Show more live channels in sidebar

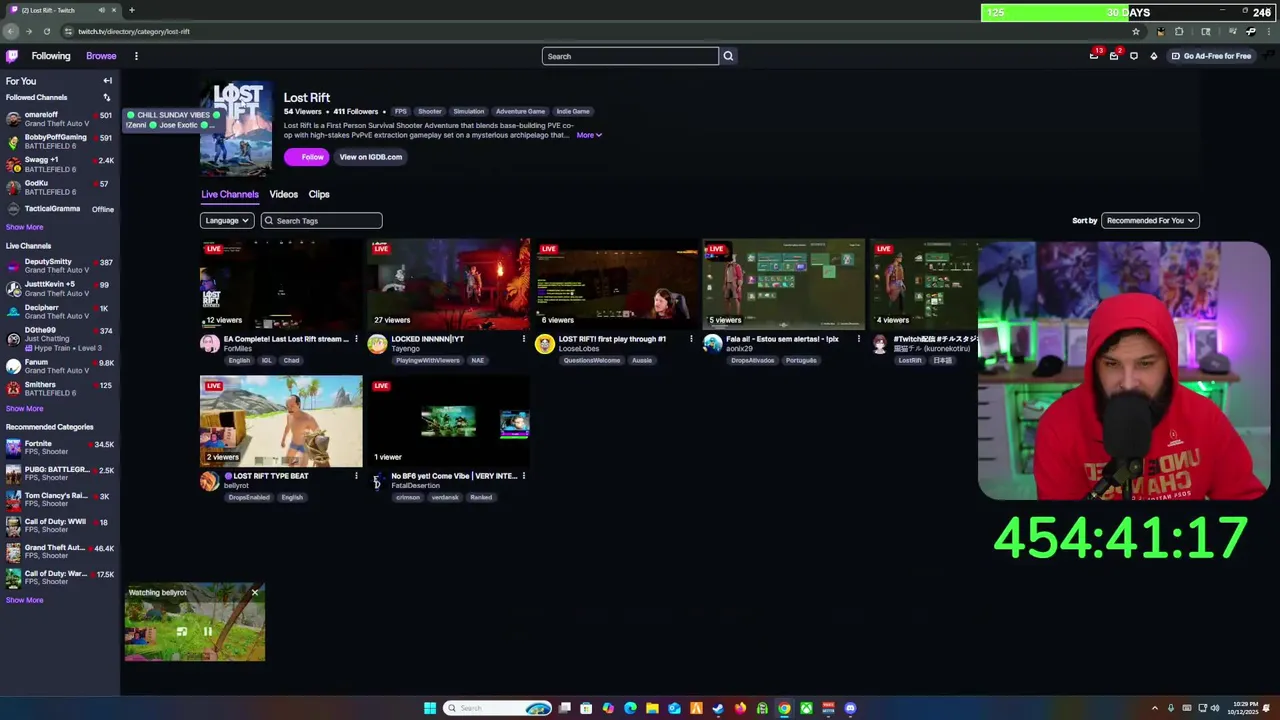(25, 408)
